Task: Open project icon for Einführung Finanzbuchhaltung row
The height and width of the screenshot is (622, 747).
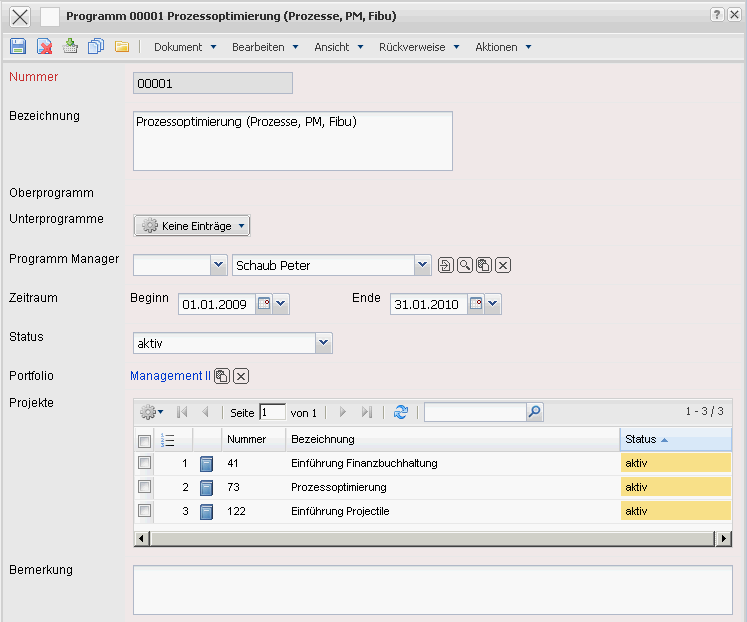Action: (x=207, y=464)
